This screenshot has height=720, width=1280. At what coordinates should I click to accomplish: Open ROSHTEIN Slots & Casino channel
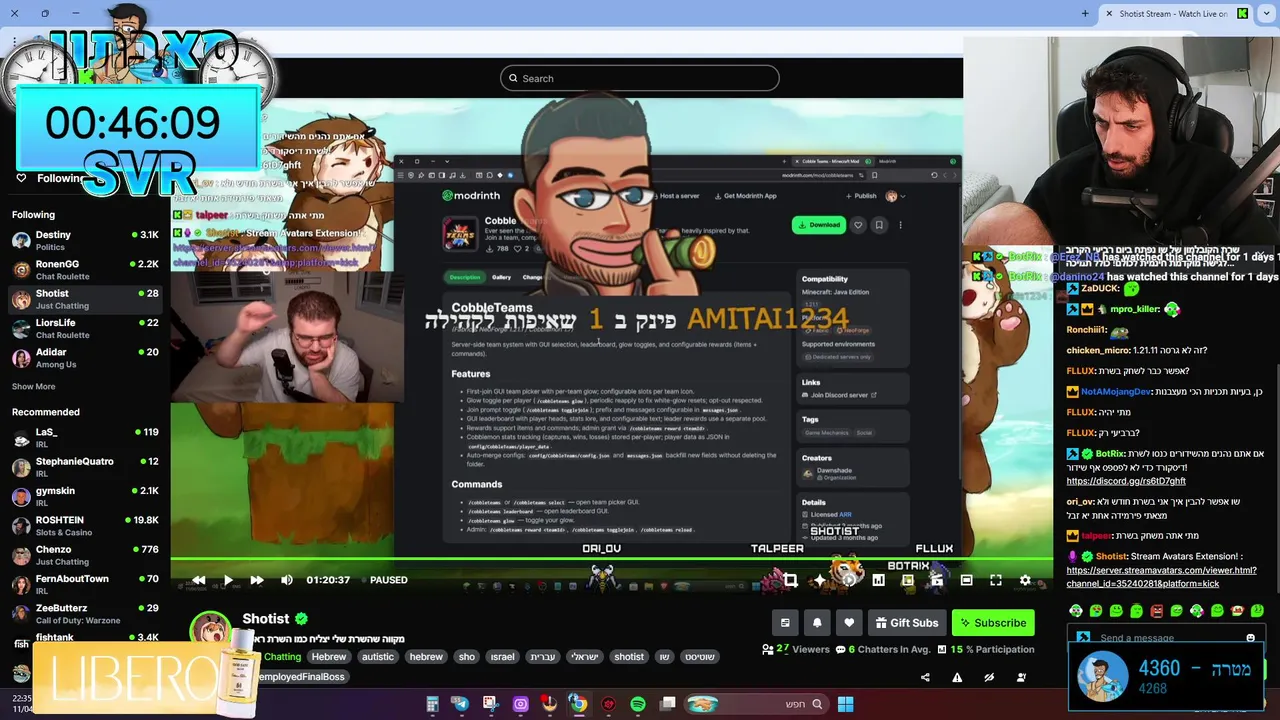pyautogui.click(x=85, y=526)
